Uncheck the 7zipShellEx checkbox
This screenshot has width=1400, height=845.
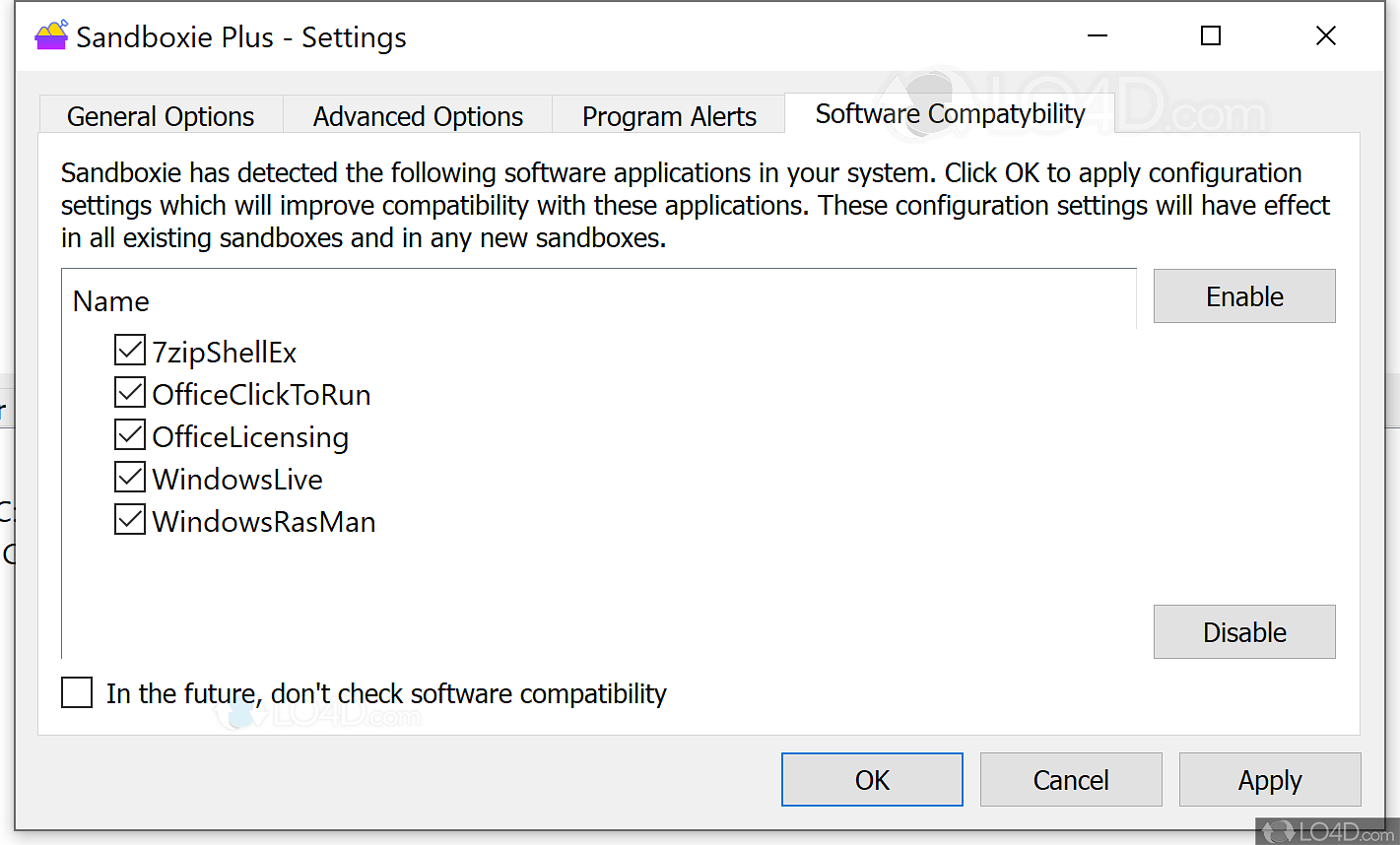tap(130, 351)
